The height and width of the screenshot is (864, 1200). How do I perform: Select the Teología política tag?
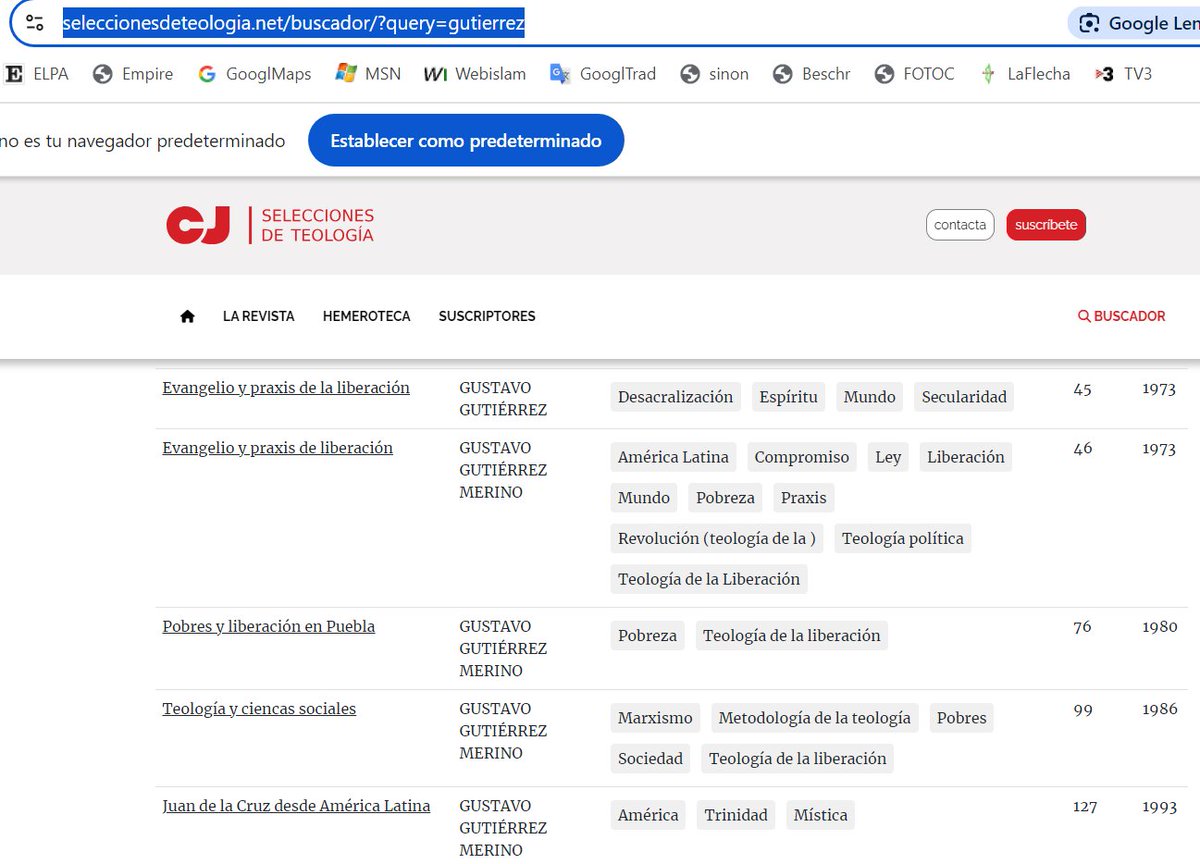pos(903,538)
